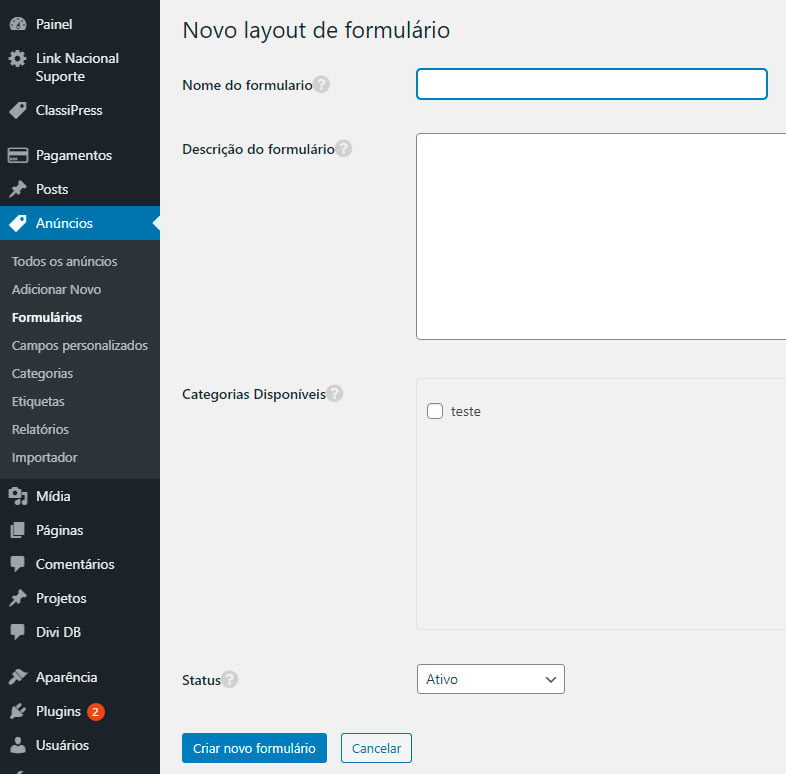Click help icon beside Nome do formulario
Screen dimensions: 786x774
click(321, 85)
